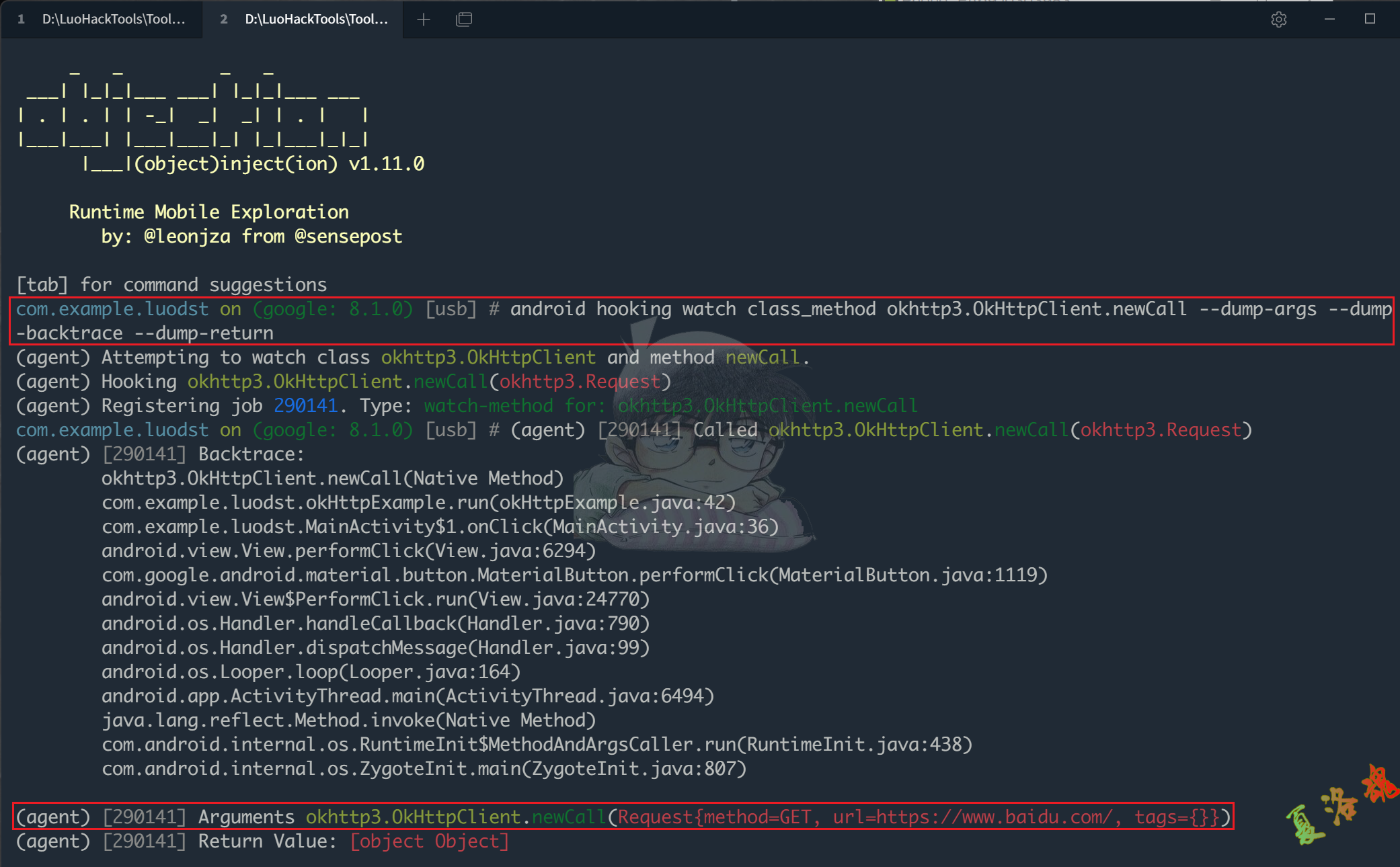Click the 'Runtime Mobile Exploration' heading text
The height and width of the screenshot is (867, 1400).
(208, 212)
